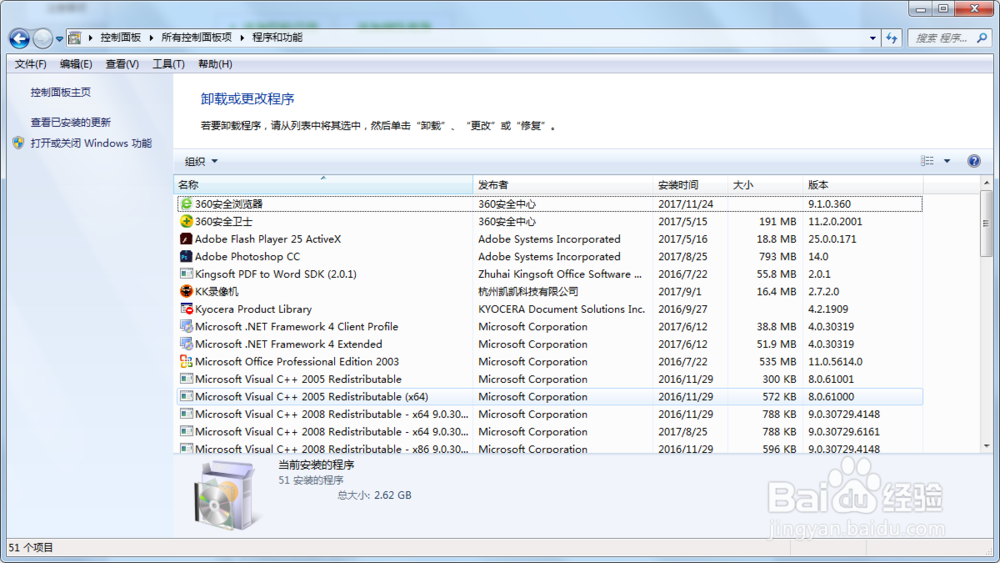Image resolution: width=1000 pixels, height=563 pixels.
Task: Open the 编辑(E) menu
Action: click(x=76, y=64)
